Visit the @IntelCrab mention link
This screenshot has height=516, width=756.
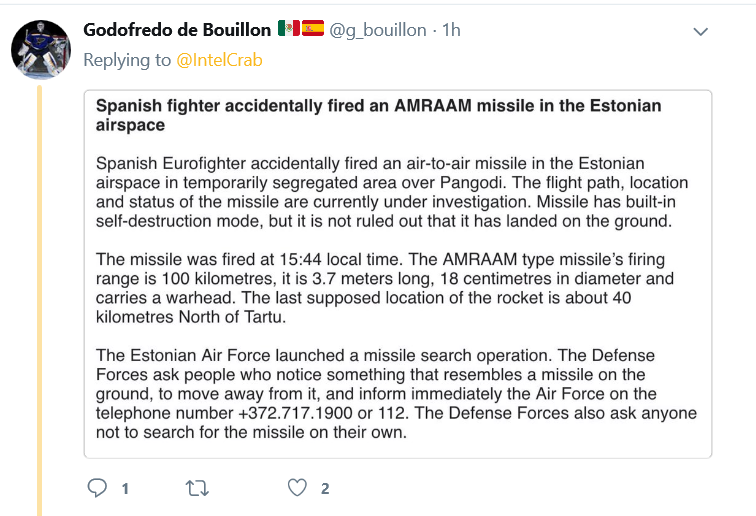pos(219,60)
